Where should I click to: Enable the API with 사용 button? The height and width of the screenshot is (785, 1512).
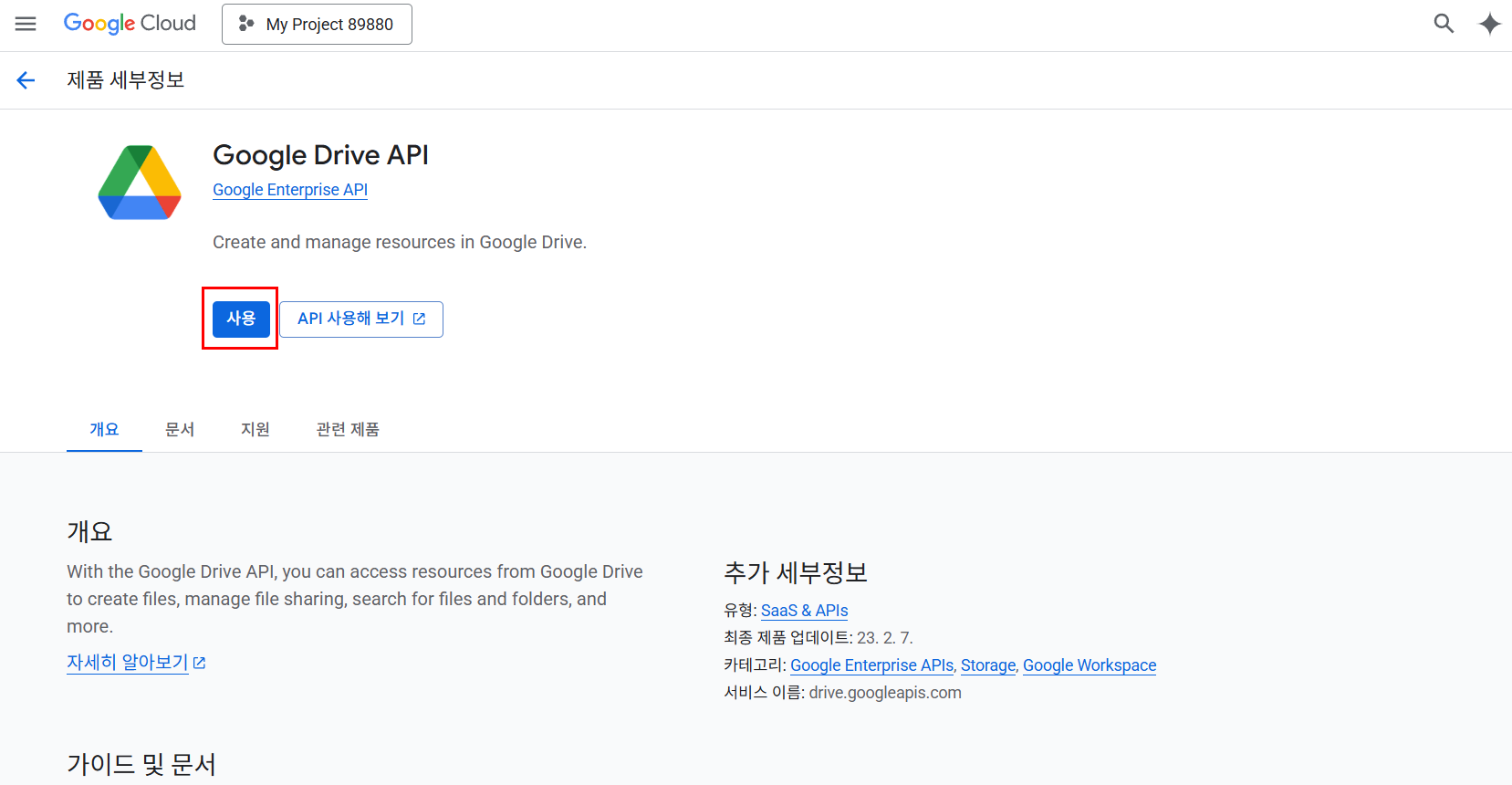(x=241, y=319)
